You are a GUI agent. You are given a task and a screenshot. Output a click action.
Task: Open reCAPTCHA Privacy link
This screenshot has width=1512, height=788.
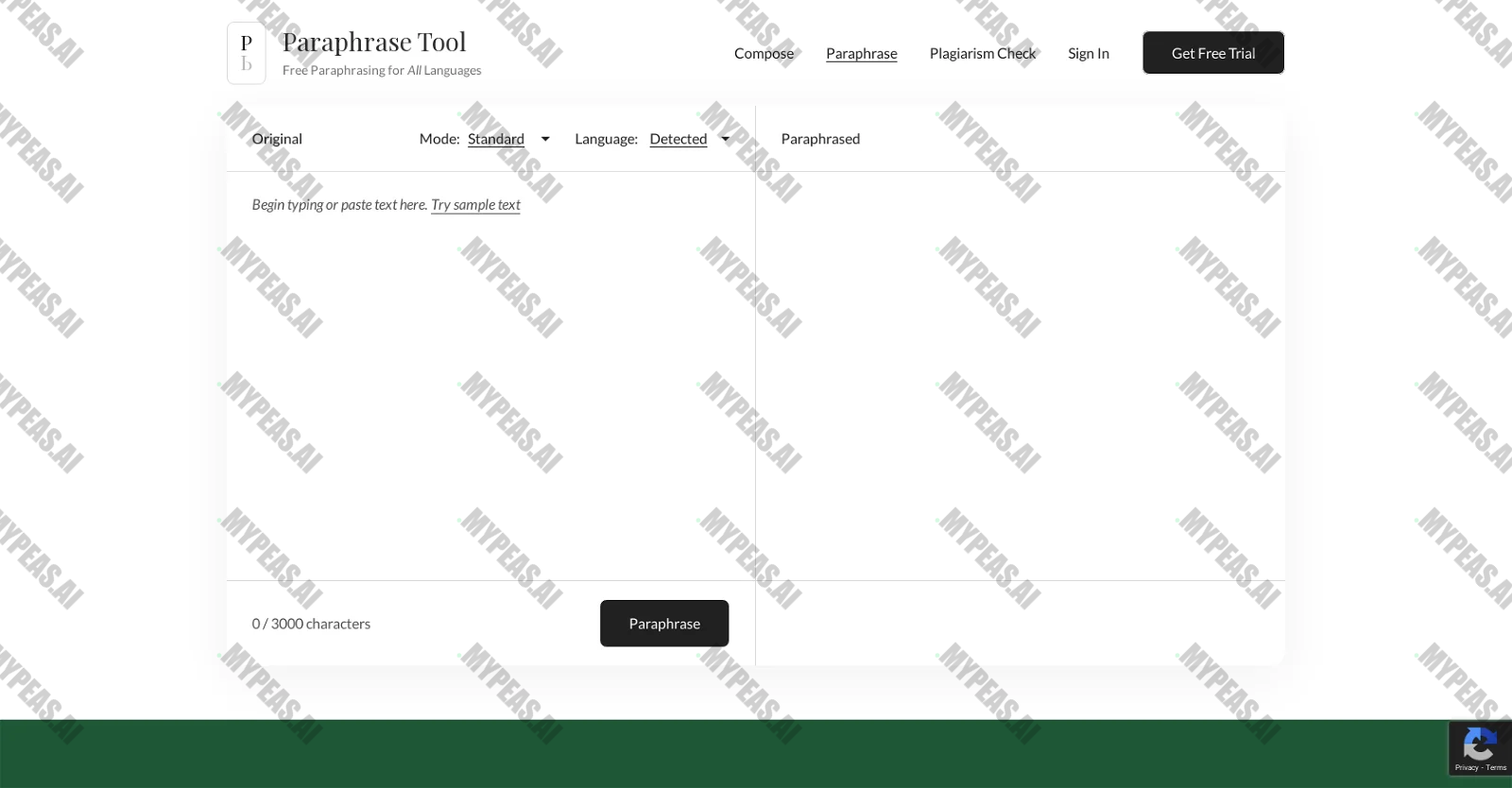[x=1467, y=767]
